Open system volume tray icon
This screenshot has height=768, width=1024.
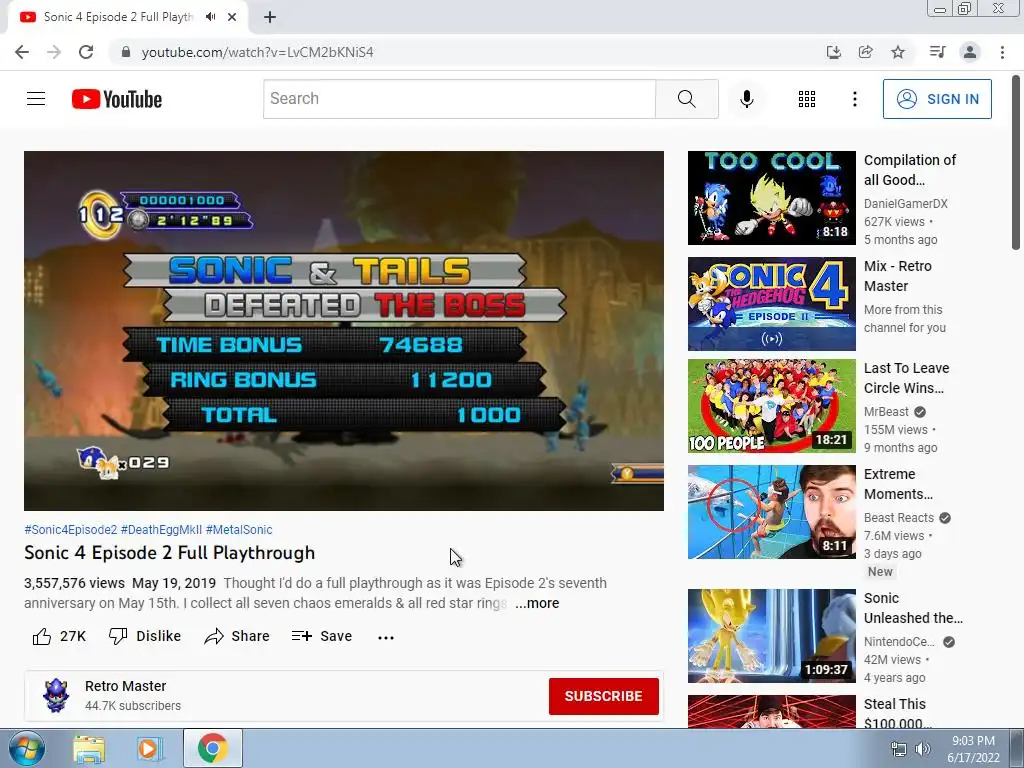[x=923, y=749]
